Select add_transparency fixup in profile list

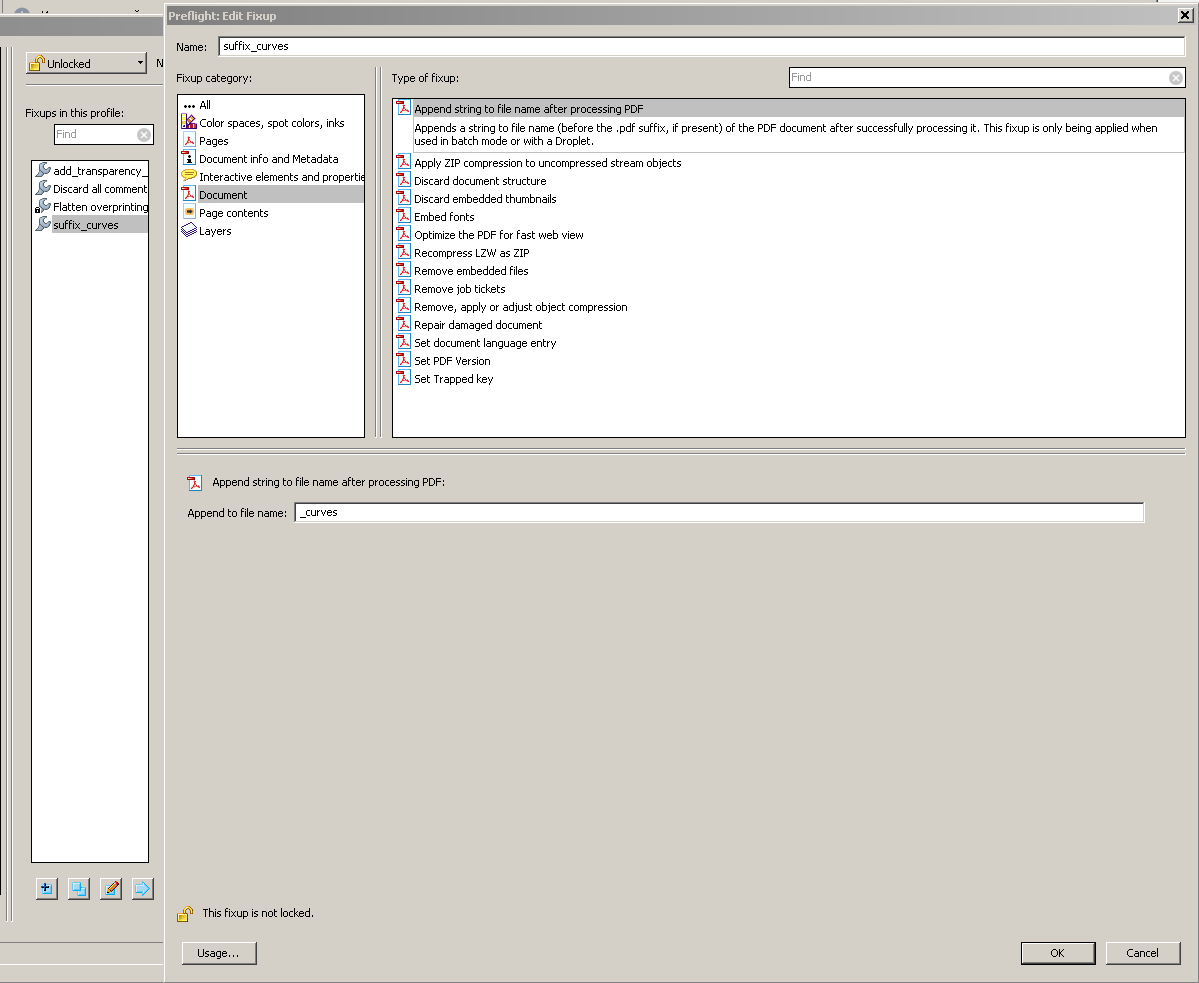90,170
